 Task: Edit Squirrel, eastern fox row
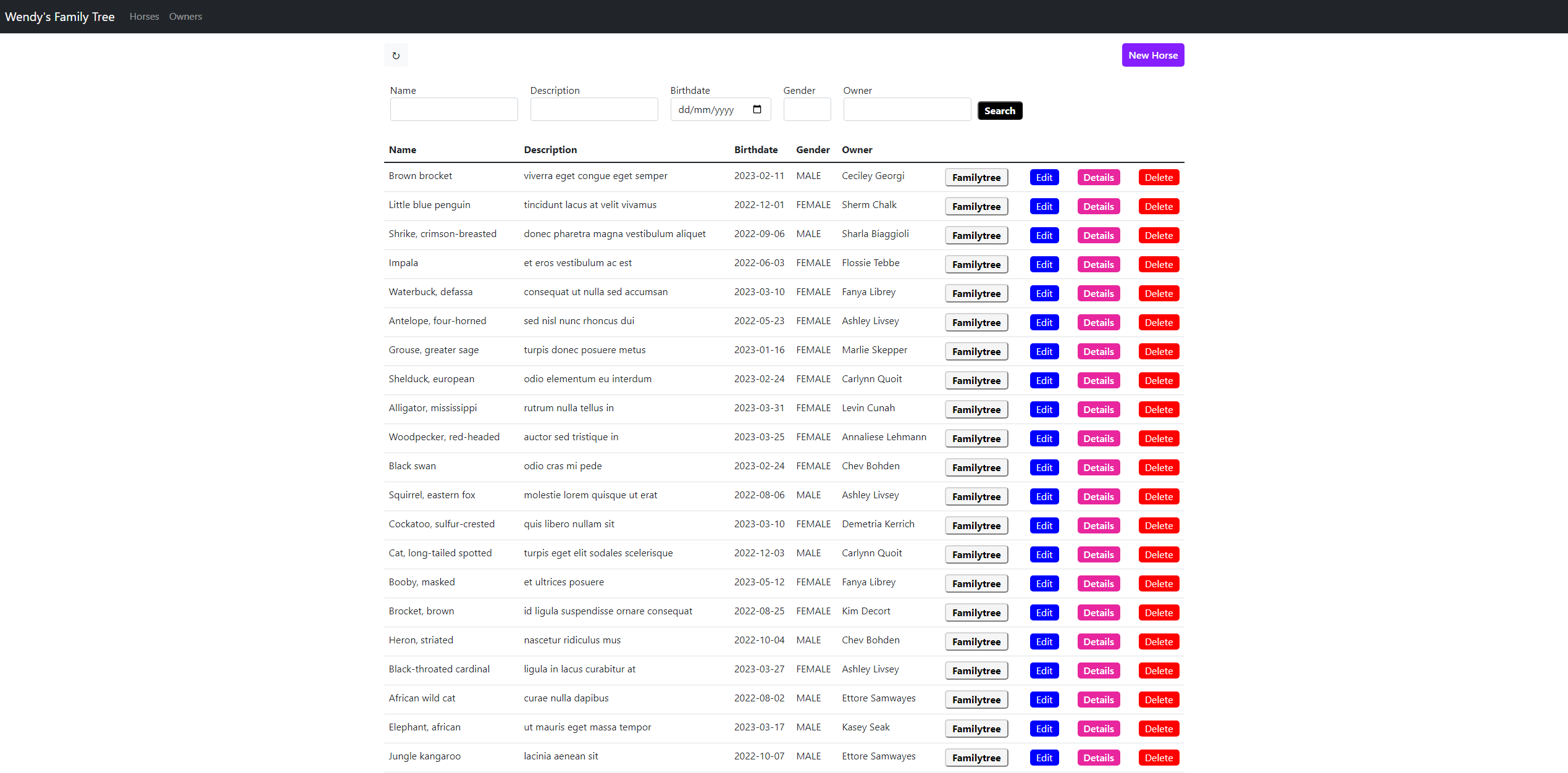pos(1044,496)
